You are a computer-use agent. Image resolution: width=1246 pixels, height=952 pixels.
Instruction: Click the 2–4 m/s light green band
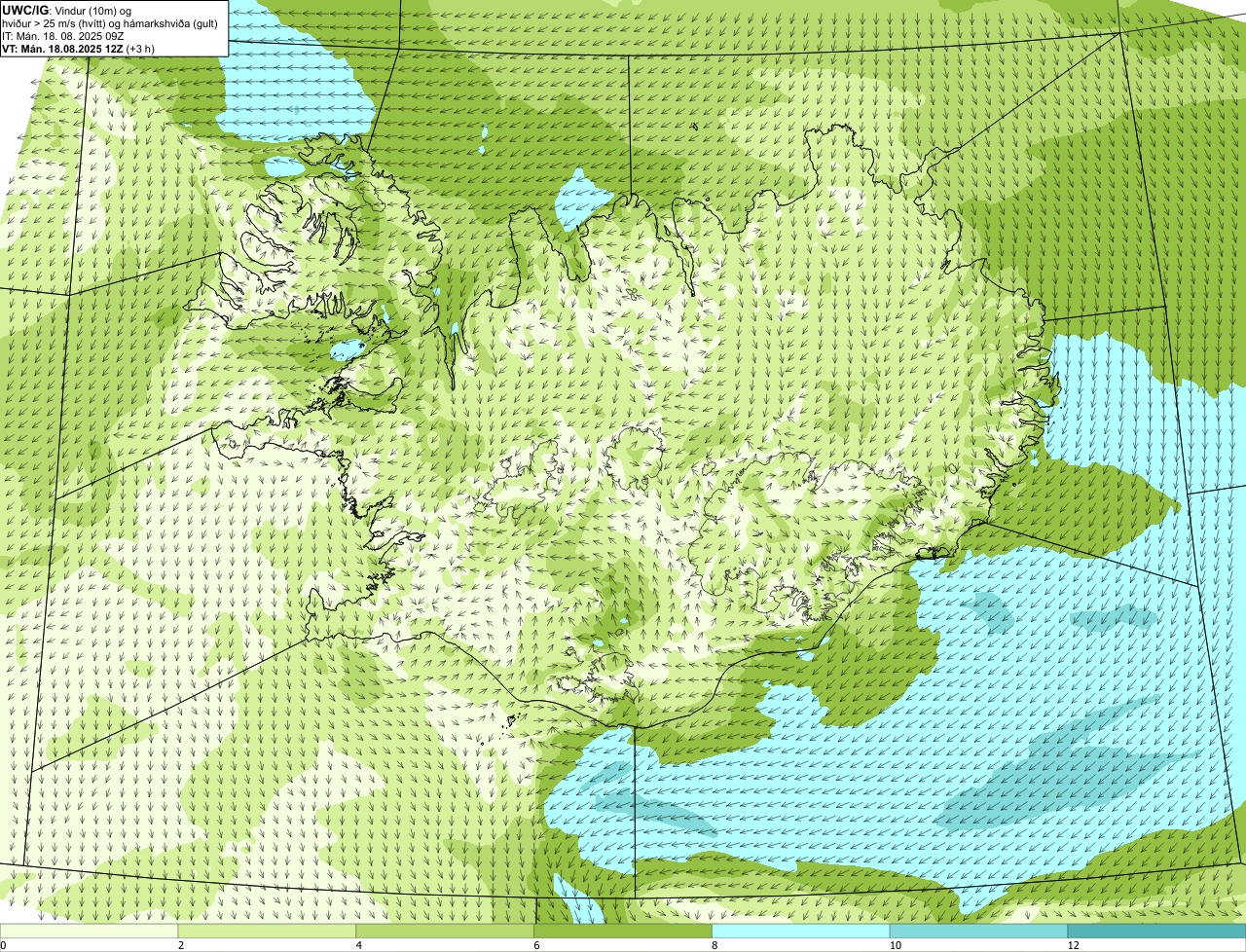[267, 931]
